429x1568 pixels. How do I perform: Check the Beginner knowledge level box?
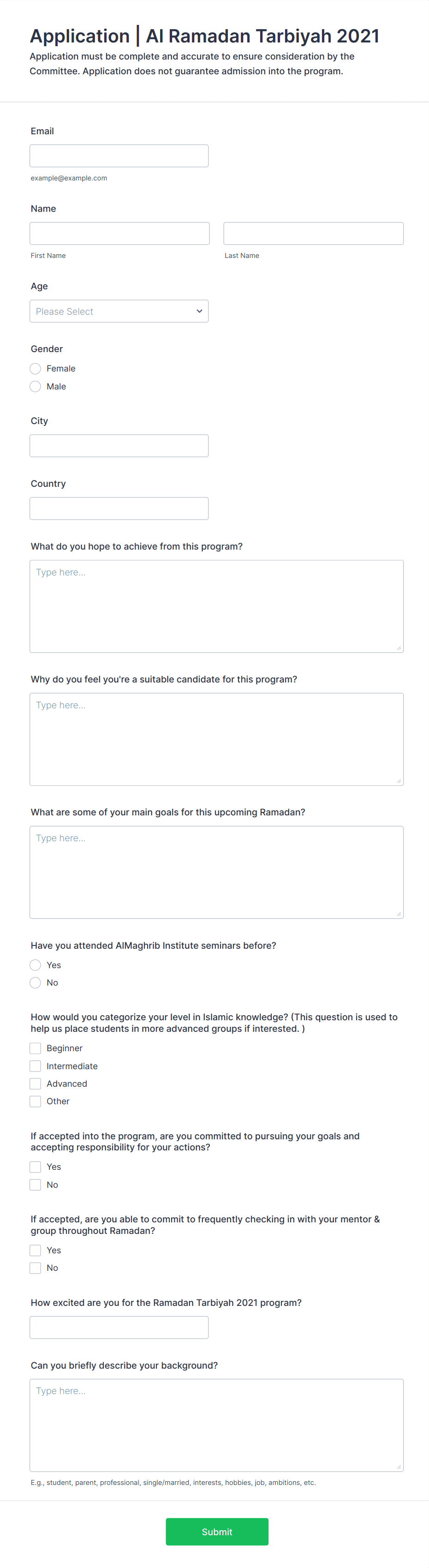[x=36, y=1048]
